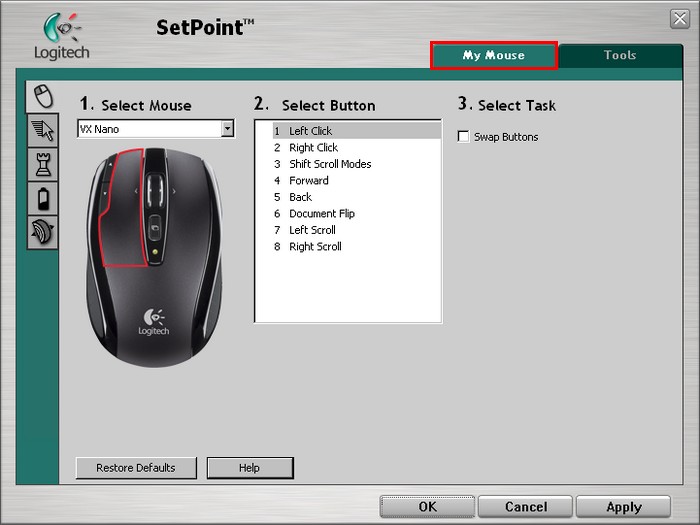Select Shift Scroll Modes in button list

tap(330, 164)
